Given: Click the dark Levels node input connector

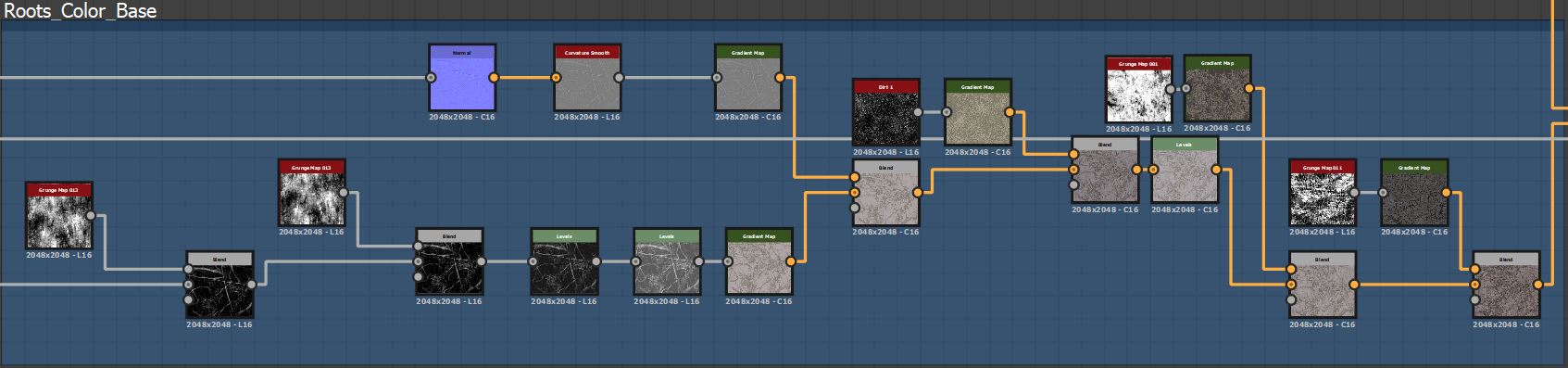Looking at the screenshot, I should point(533,262).
